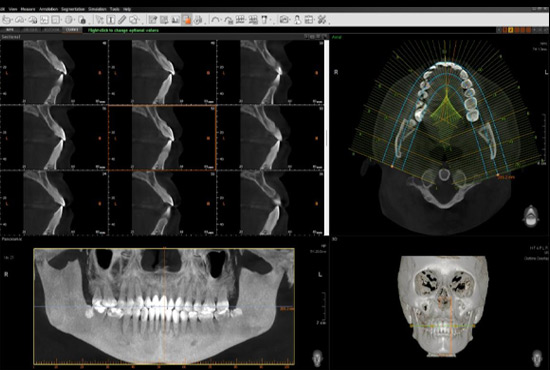This screenshot has height=370, width=550.
Task: Select the bottom-middle cross-section slice
Action: (162, 203)
